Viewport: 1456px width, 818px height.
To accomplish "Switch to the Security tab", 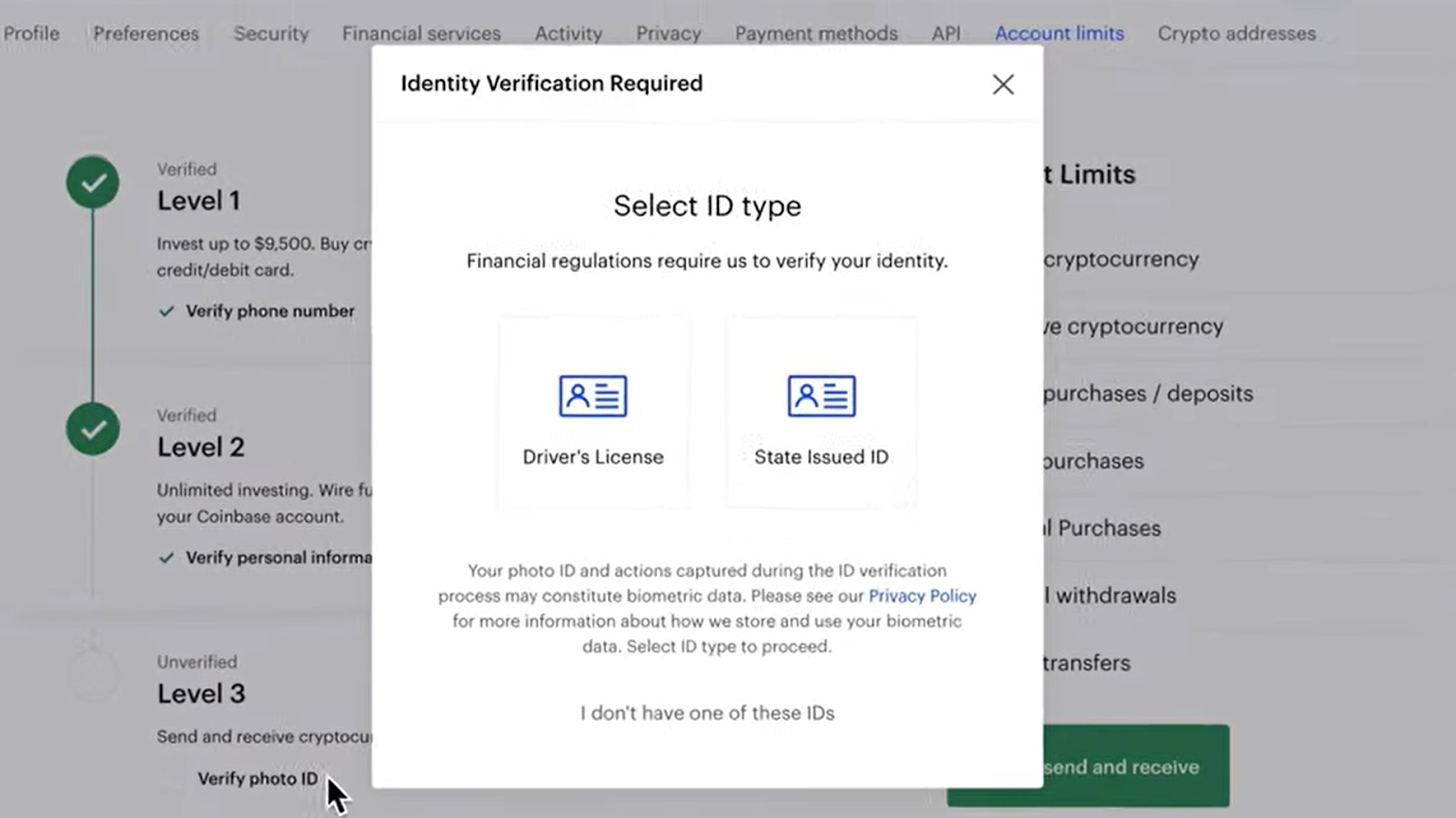I will [271, 34].
